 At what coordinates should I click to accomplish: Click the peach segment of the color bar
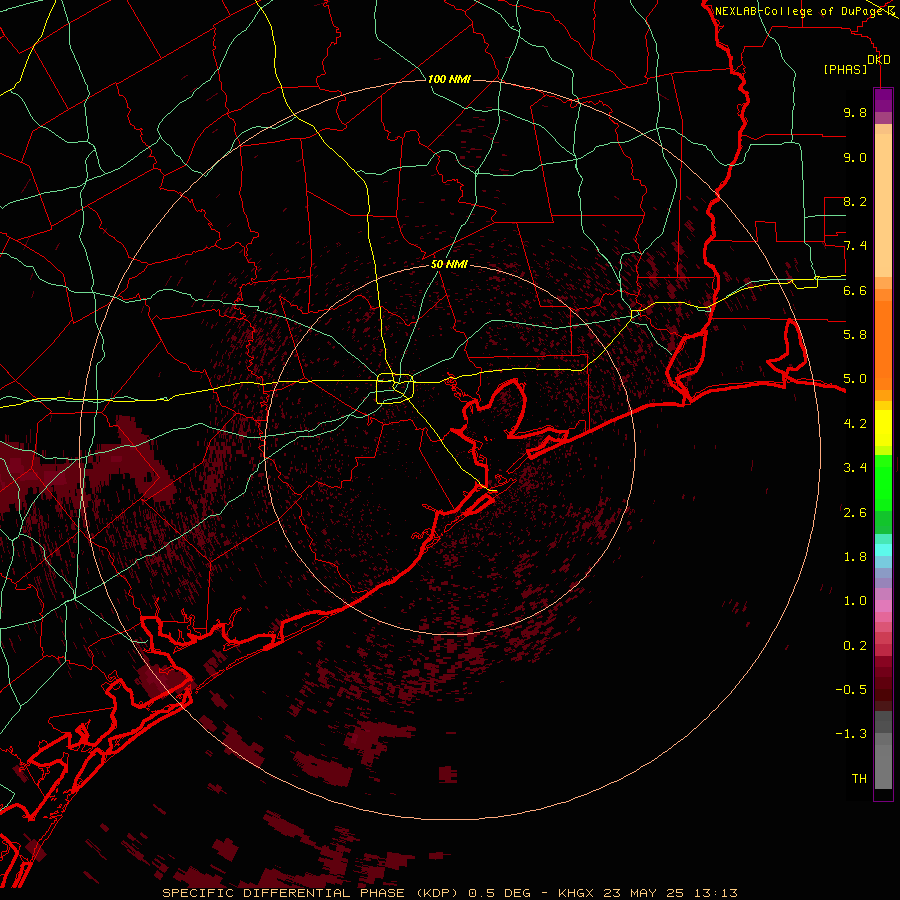coord(883,205)
